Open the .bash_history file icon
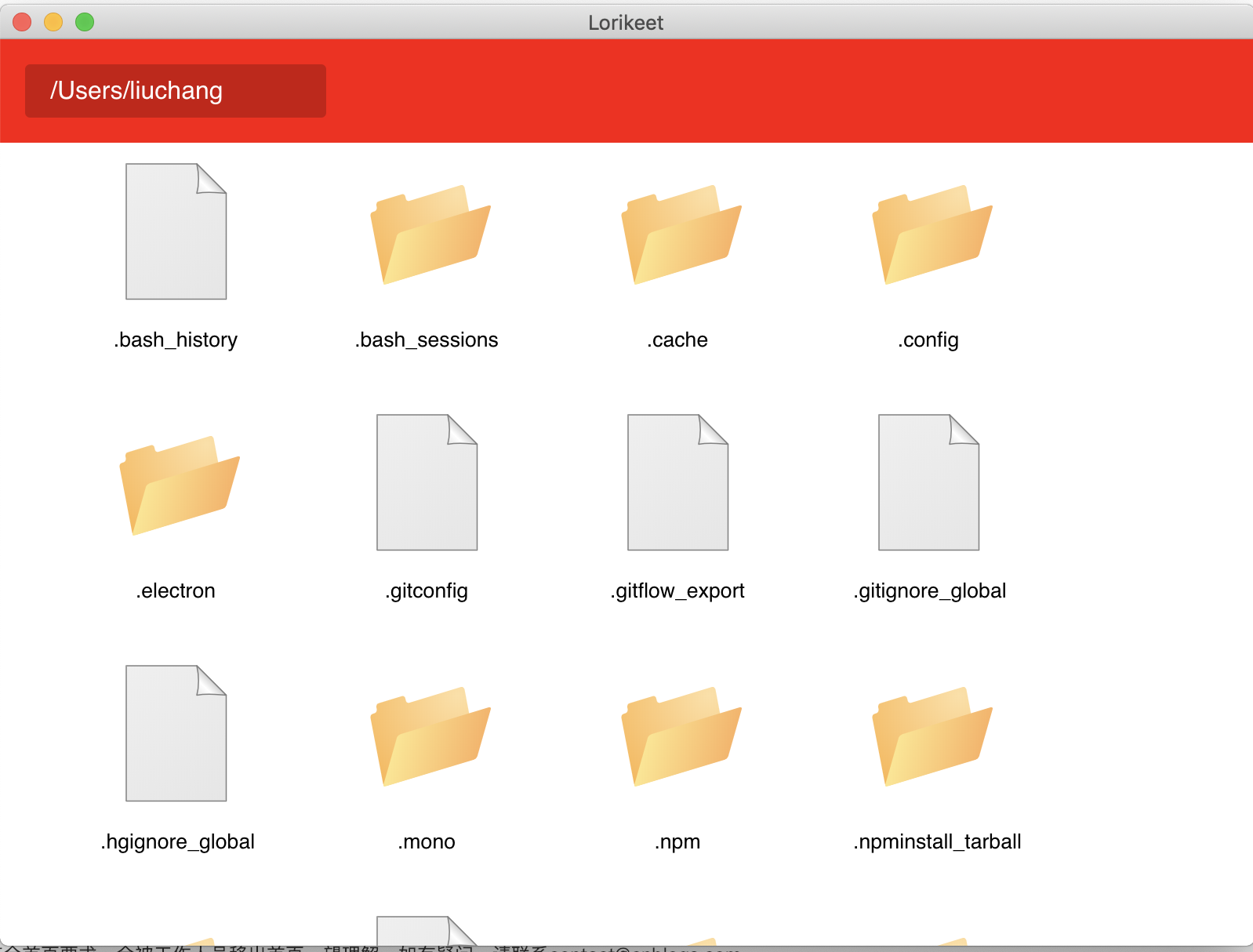This screenshot has width=1253, height=952. (176, 231)
